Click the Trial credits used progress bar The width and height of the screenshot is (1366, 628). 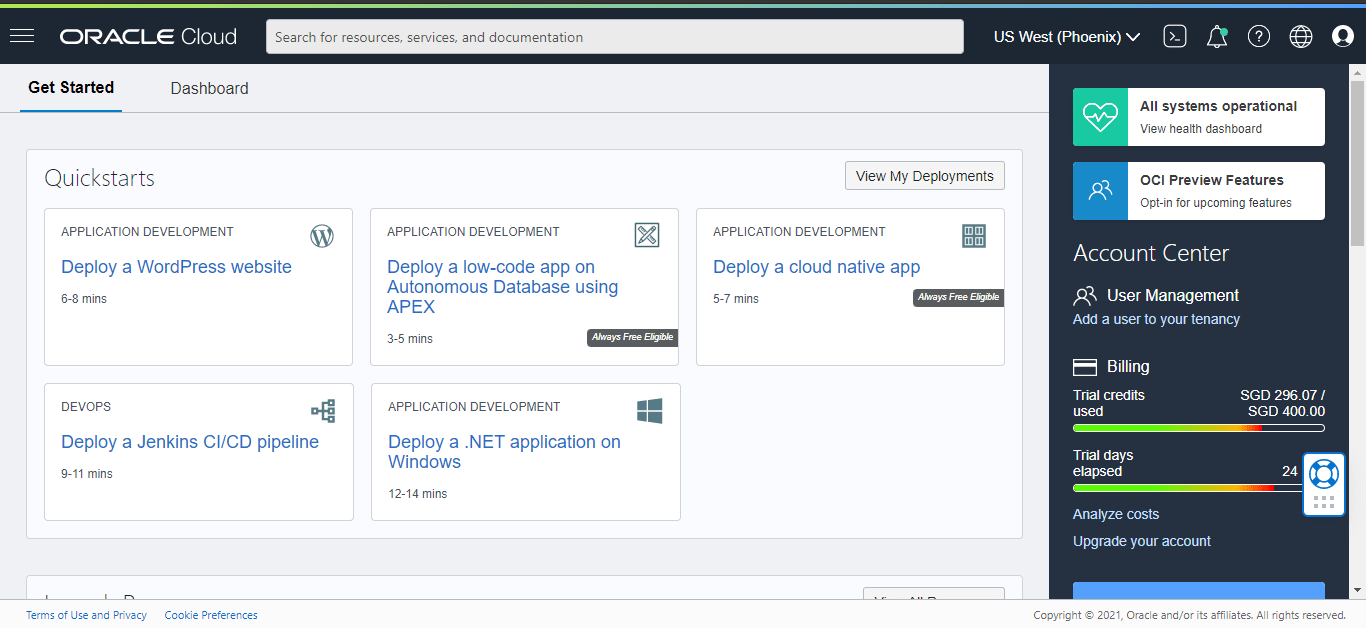pyautogui.click(x=1198, y=428)
